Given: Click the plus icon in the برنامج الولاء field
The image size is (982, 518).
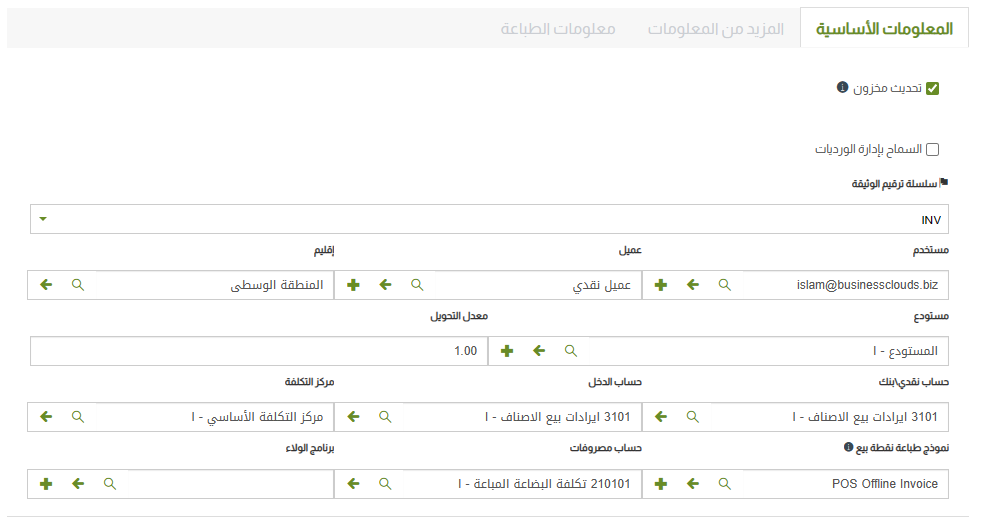Looking at the screenshot, I should (x=46, y=483).
